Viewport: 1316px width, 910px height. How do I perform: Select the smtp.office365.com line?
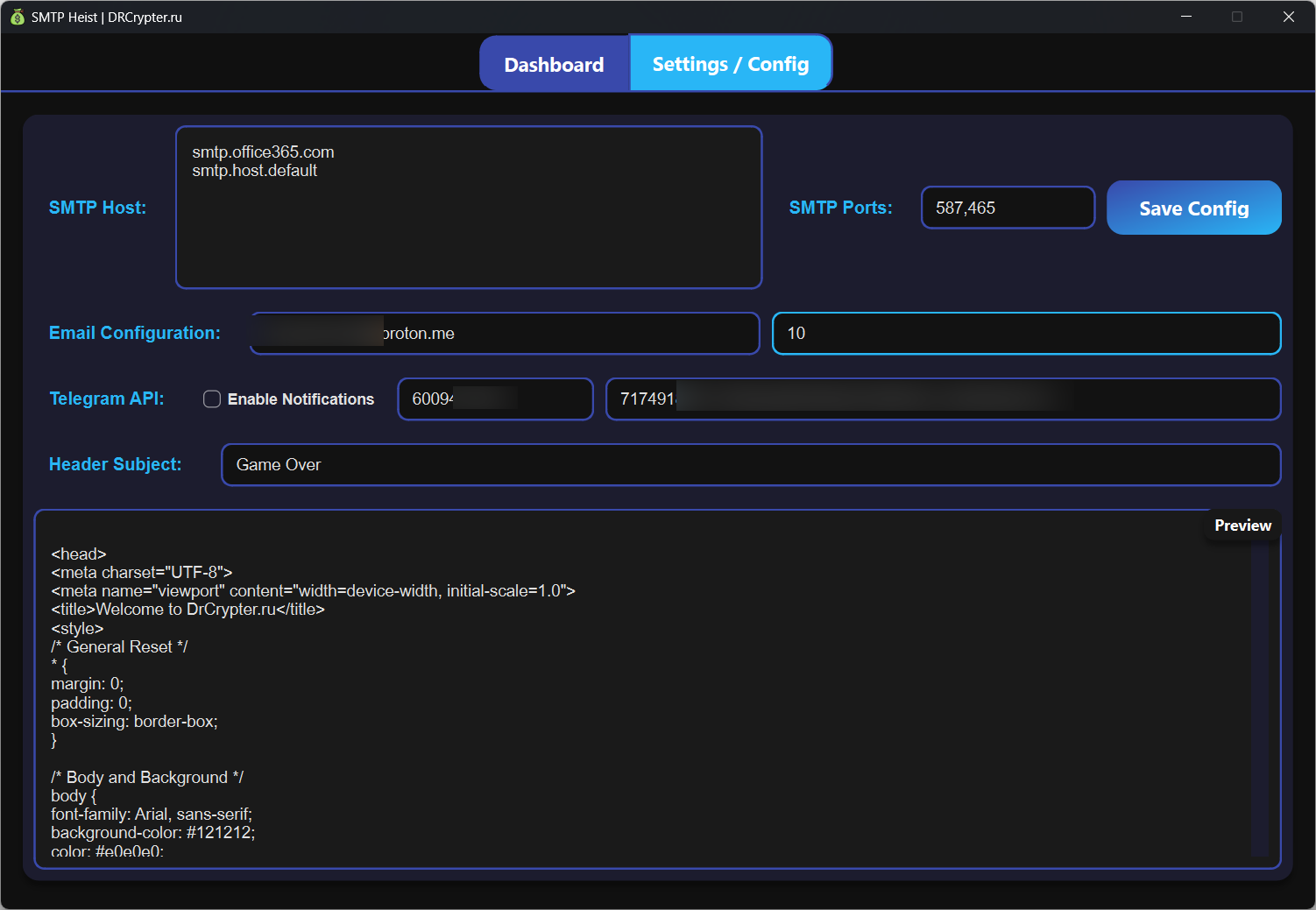pyautogui.click(x=263, y=152)
